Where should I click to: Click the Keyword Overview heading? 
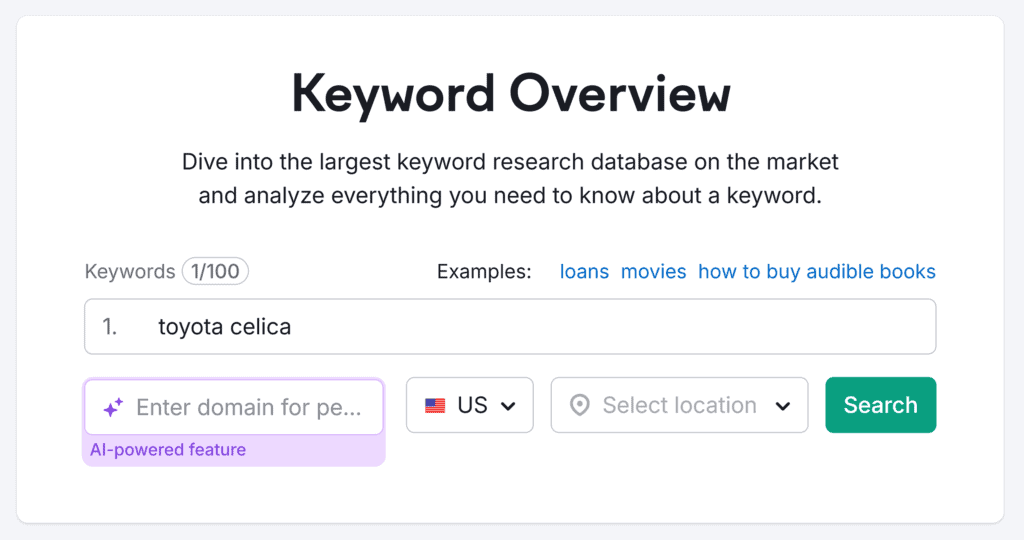511,95
